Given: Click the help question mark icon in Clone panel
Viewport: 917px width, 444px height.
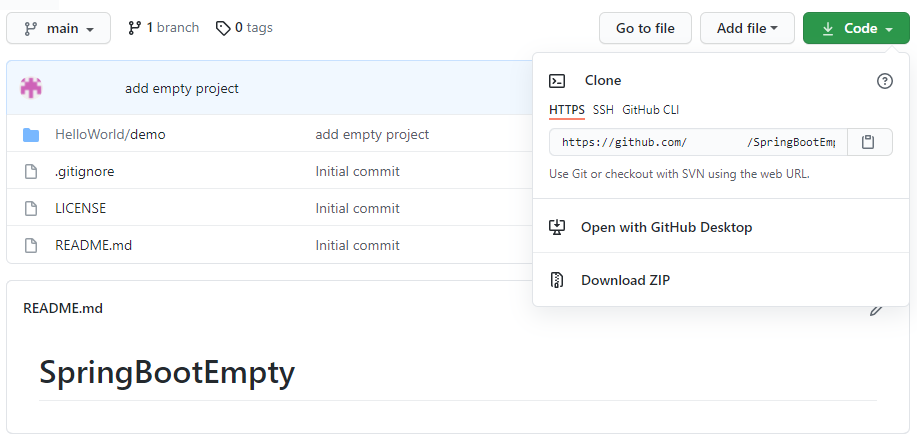Looking at the screenshot, I should point(885,81).
